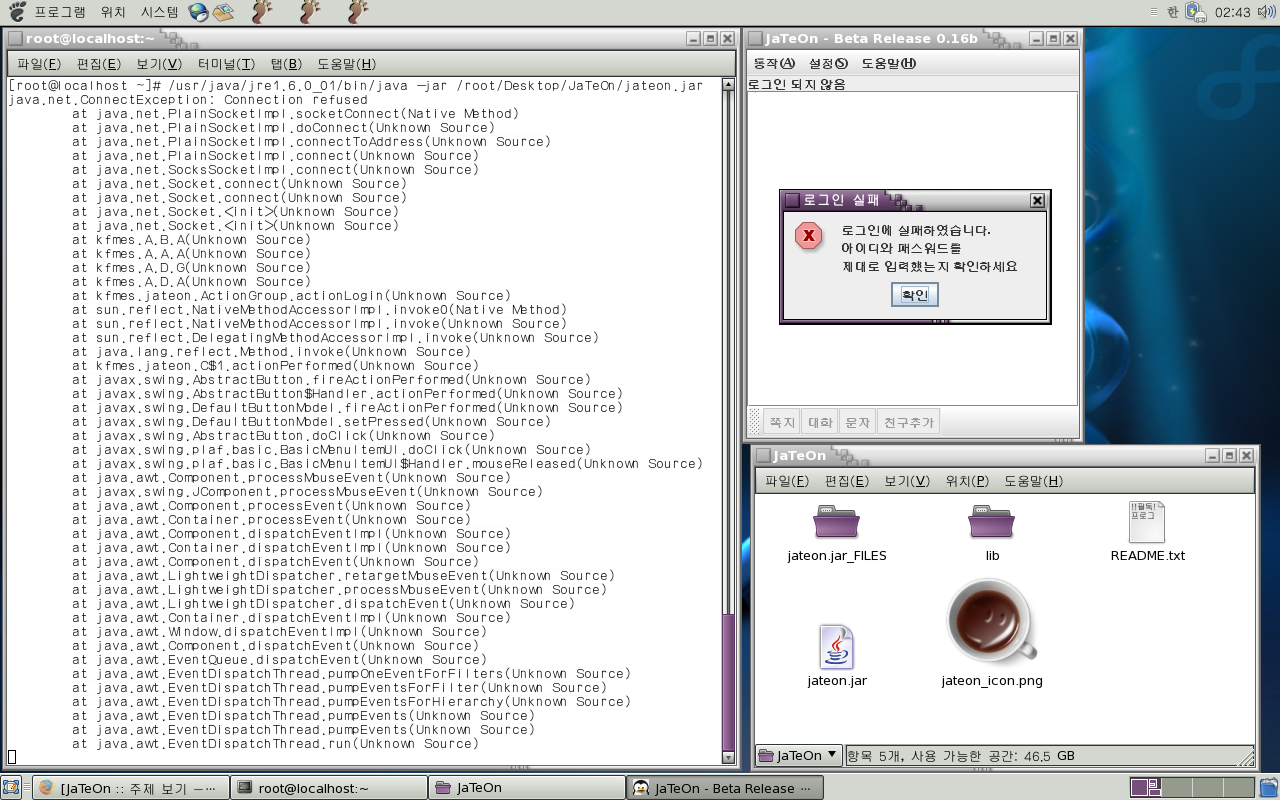Click the 항목 5개 status bar text

point(963,756)
